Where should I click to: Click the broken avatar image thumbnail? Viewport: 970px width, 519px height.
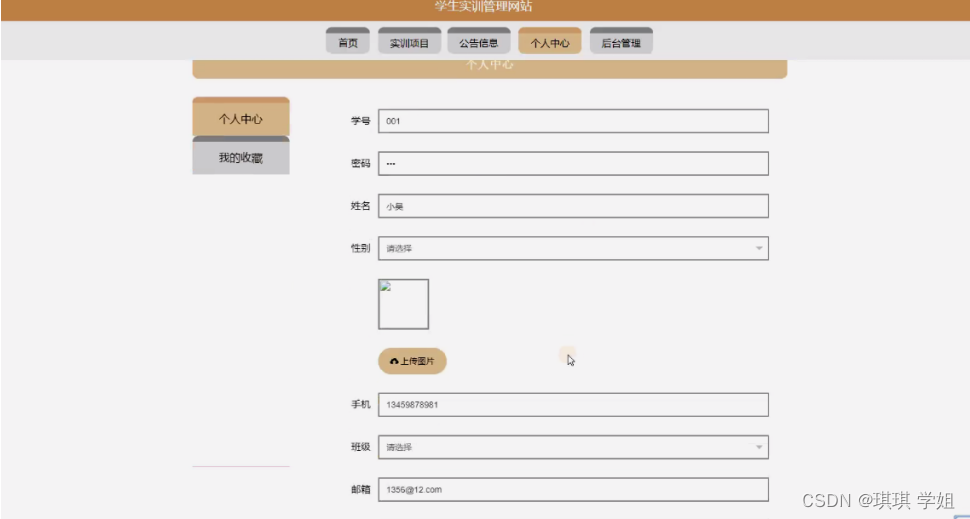[x=403, y=304]
